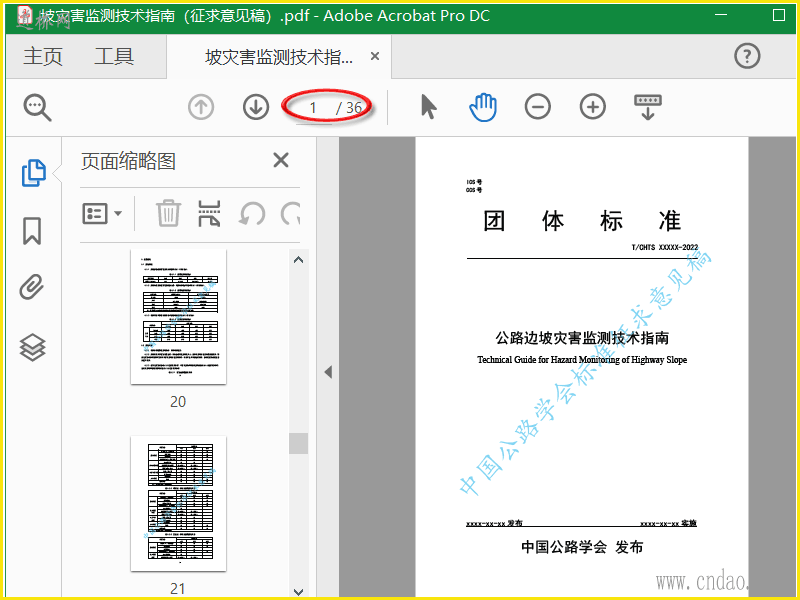
Task: Delete selected pages with trash icon
Action: point(168,213)
